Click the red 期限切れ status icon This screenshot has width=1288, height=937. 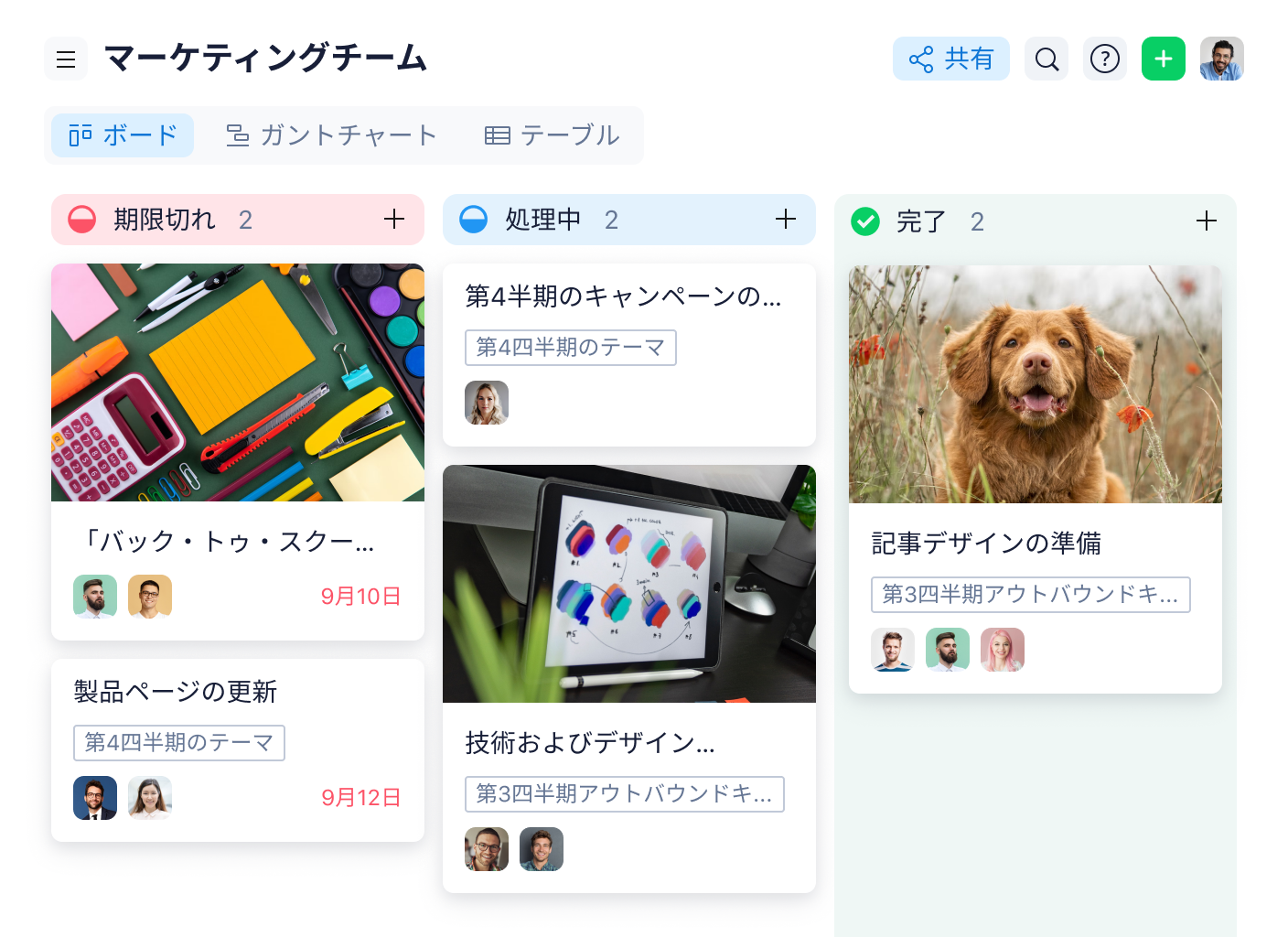pos(82,220)
